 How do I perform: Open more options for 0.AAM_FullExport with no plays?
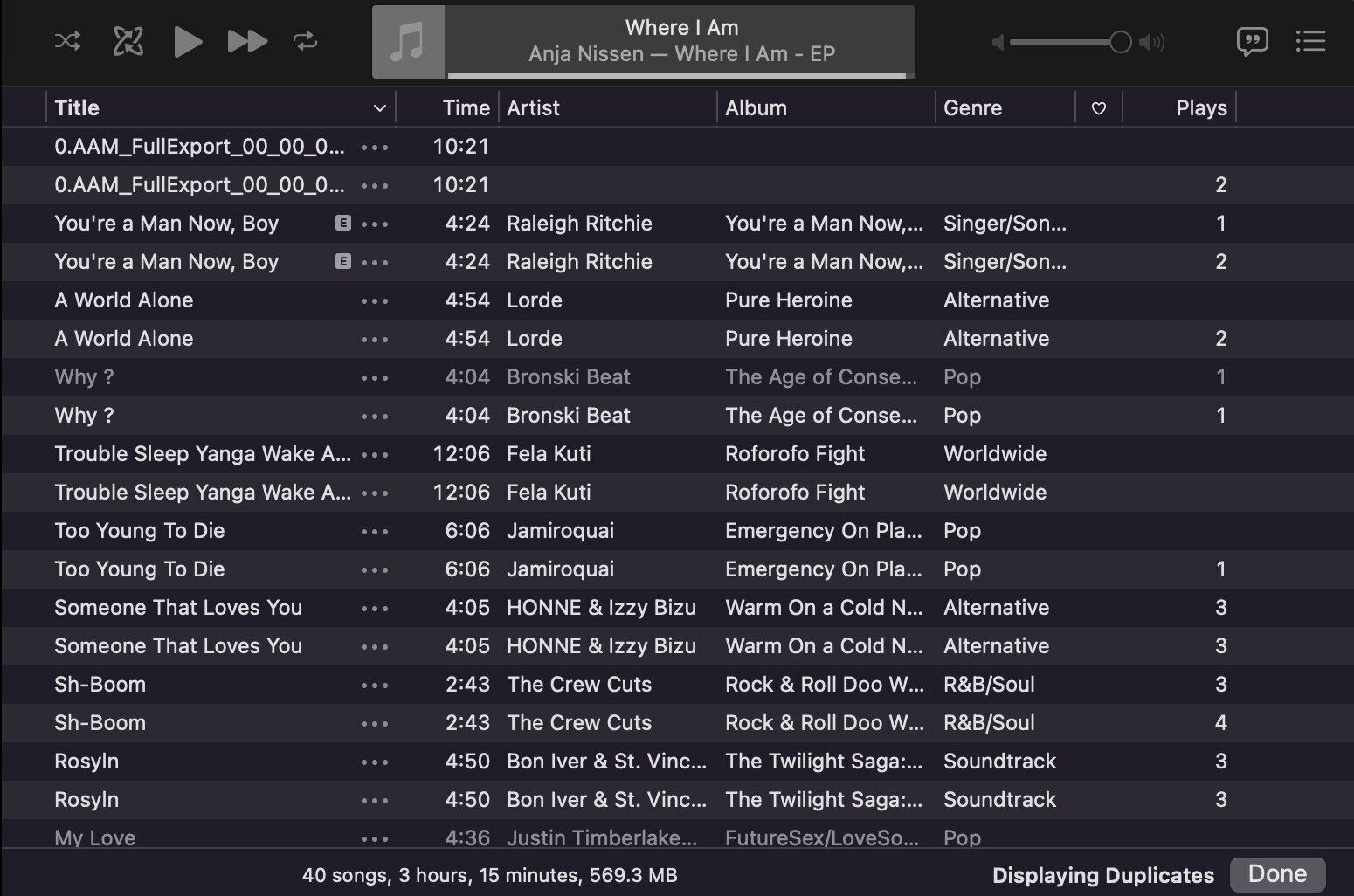click(375, 148)
